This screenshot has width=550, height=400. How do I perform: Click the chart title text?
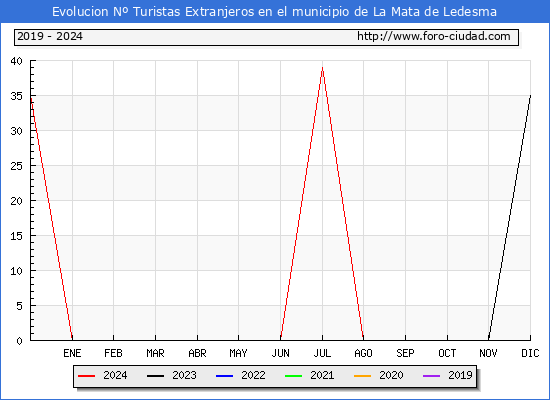pyautogui.click(x=274, y=12)
